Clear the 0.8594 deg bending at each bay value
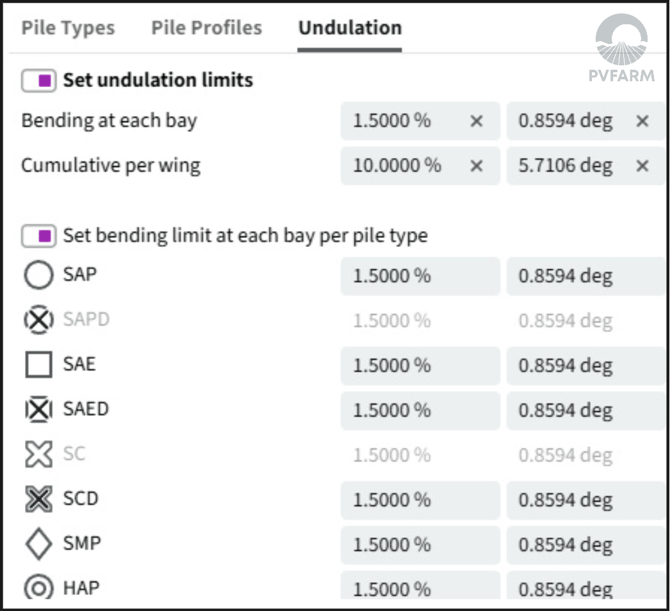This screenshot has width=670, height=611. point(642,121)
